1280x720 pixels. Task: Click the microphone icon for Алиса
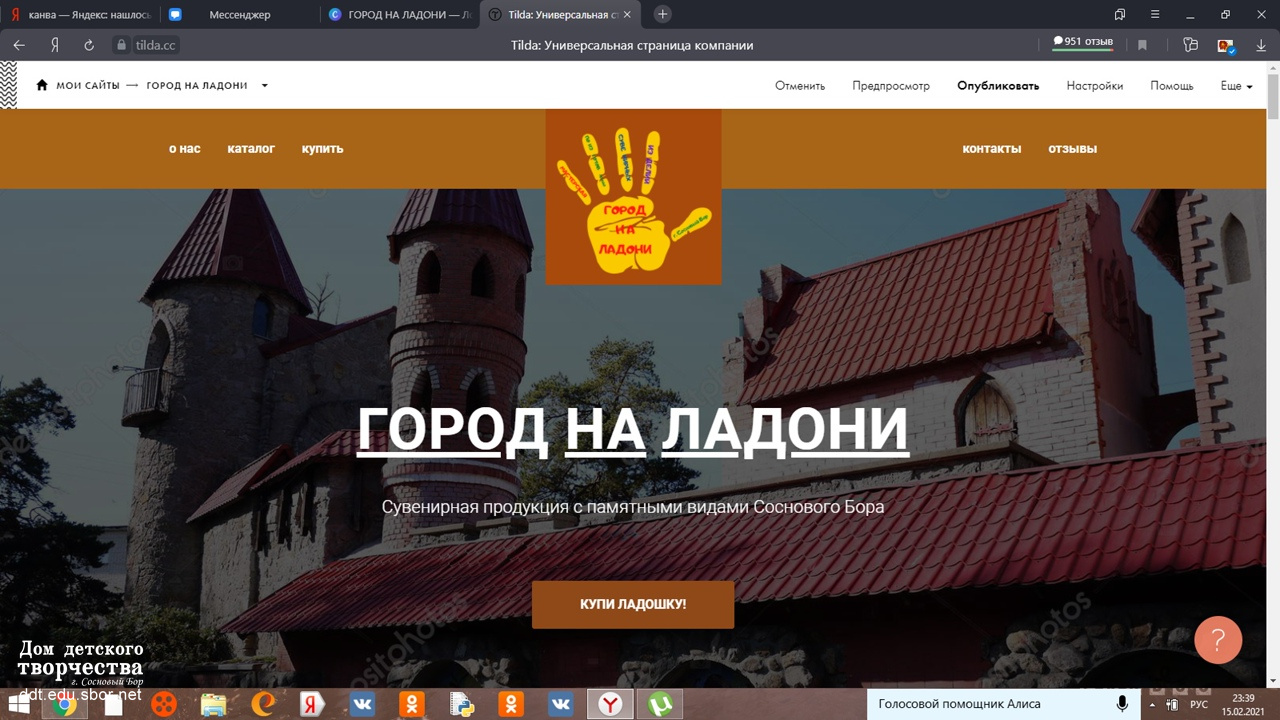point(1122,704)
